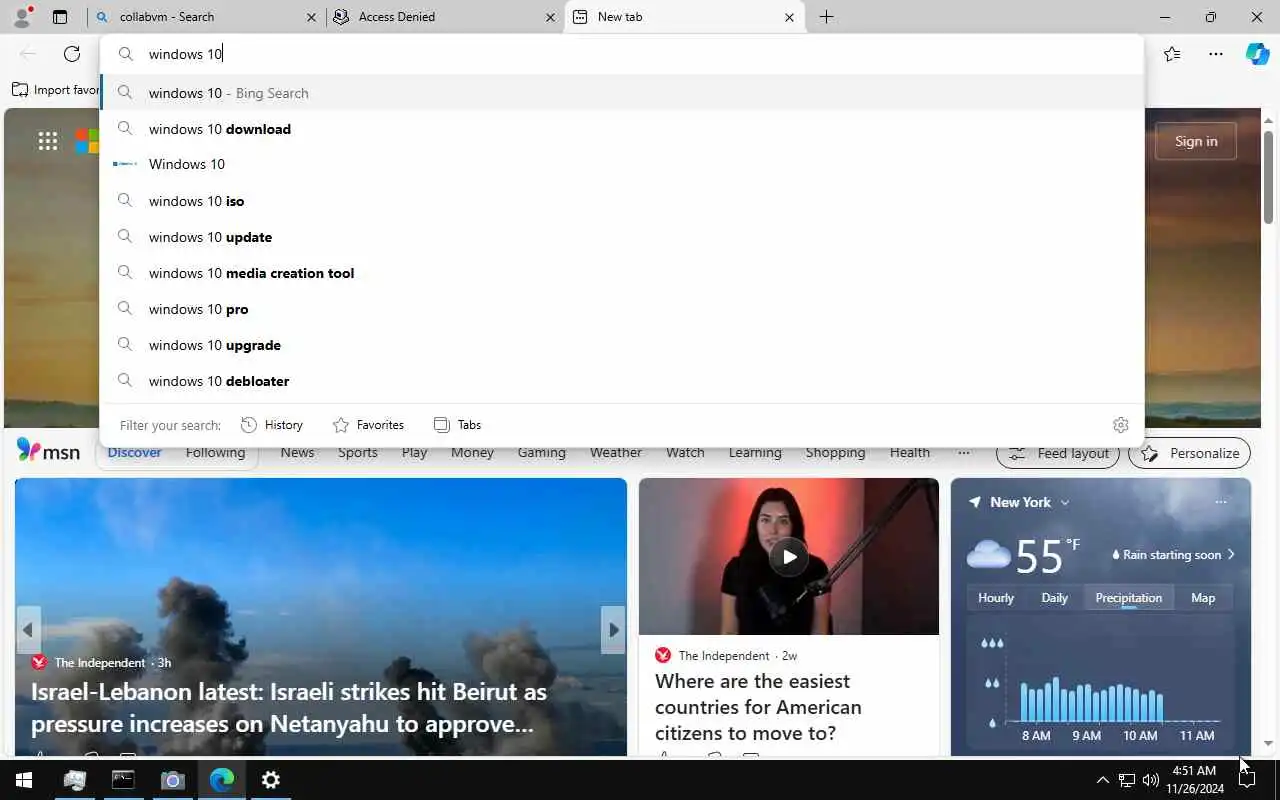This screenshot has height=800, width=1280.
Task: Open the Israel-Lebanon latest headline
Action: [289, 707]
